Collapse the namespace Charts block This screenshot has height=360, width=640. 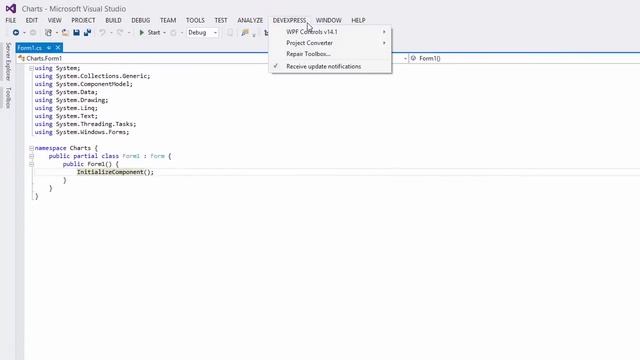coord(31,148)
